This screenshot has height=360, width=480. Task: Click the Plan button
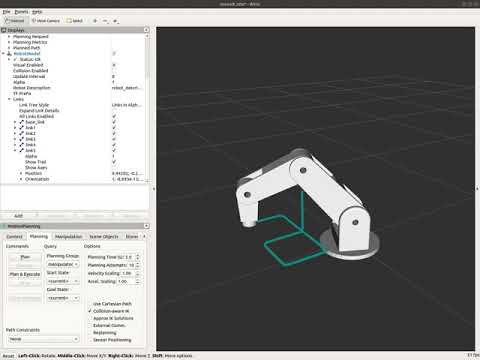[25, 257]
